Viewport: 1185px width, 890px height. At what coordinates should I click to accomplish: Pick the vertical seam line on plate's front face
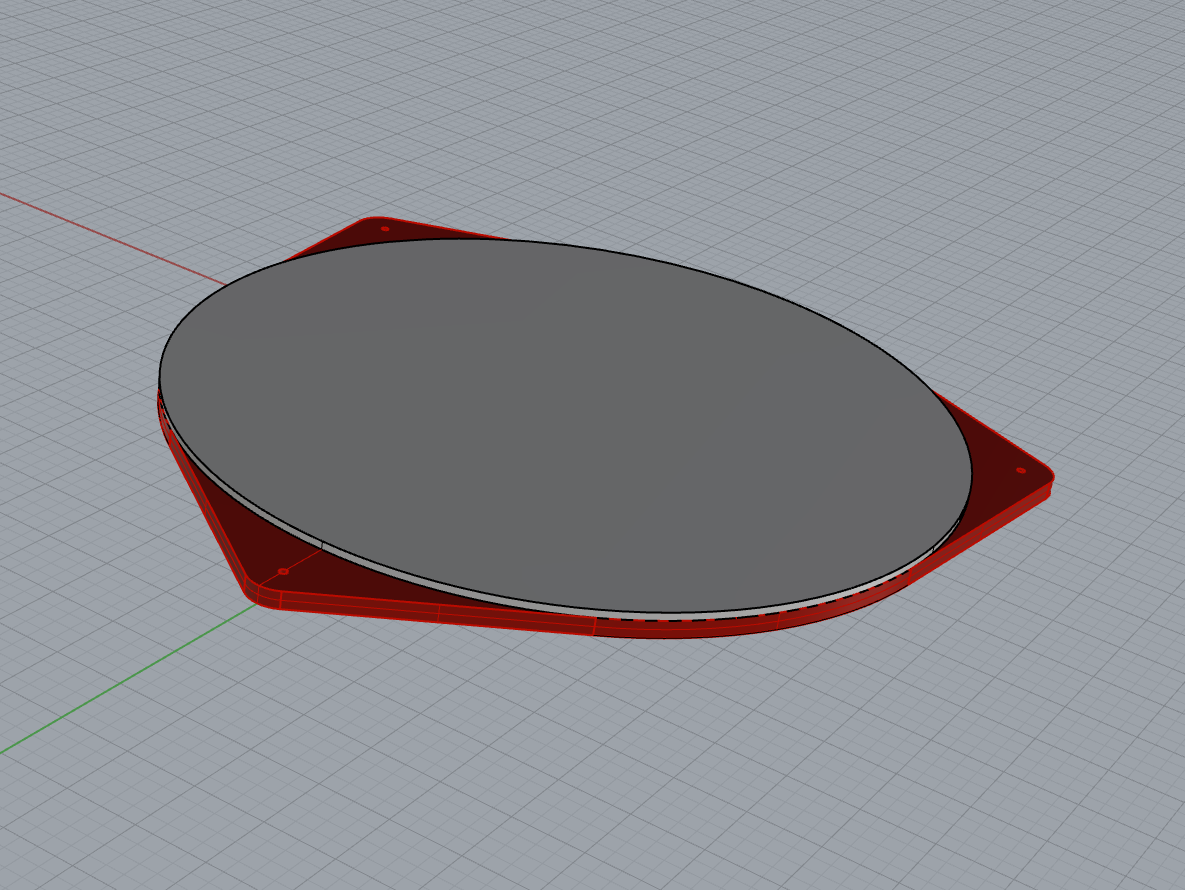[x=439, y=612]
